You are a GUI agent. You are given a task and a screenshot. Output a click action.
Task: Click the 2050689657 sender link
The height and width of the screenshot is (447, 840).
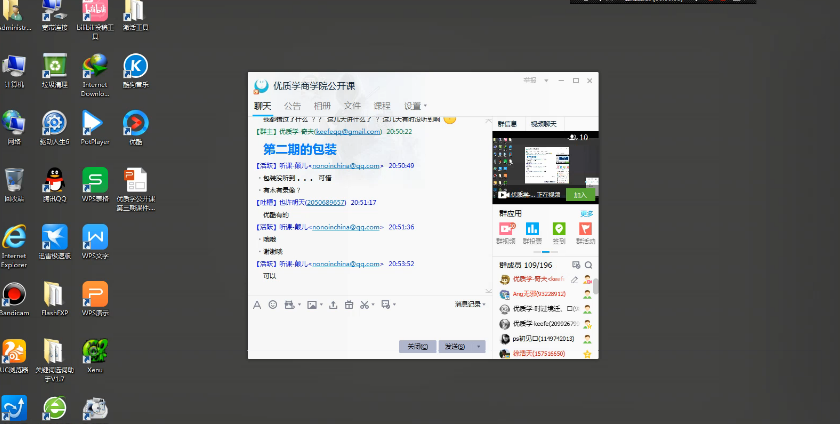click(x=326, y=203)
